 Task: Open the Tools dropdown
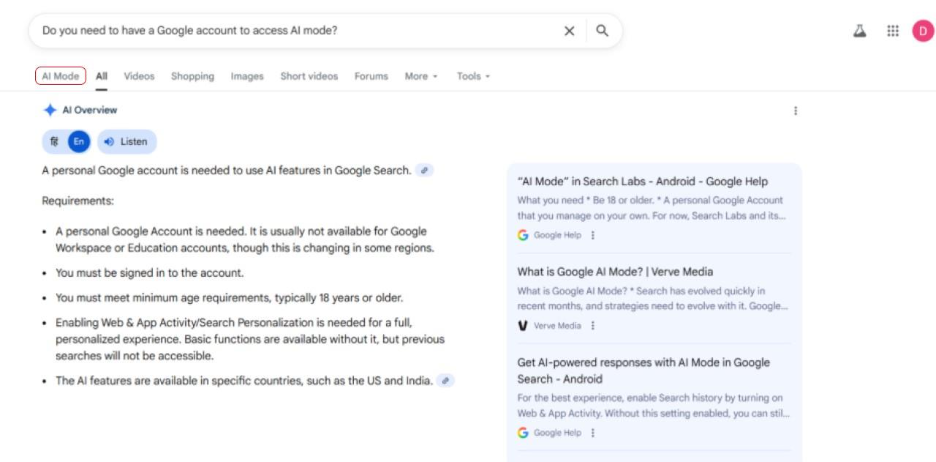[473, 76]
